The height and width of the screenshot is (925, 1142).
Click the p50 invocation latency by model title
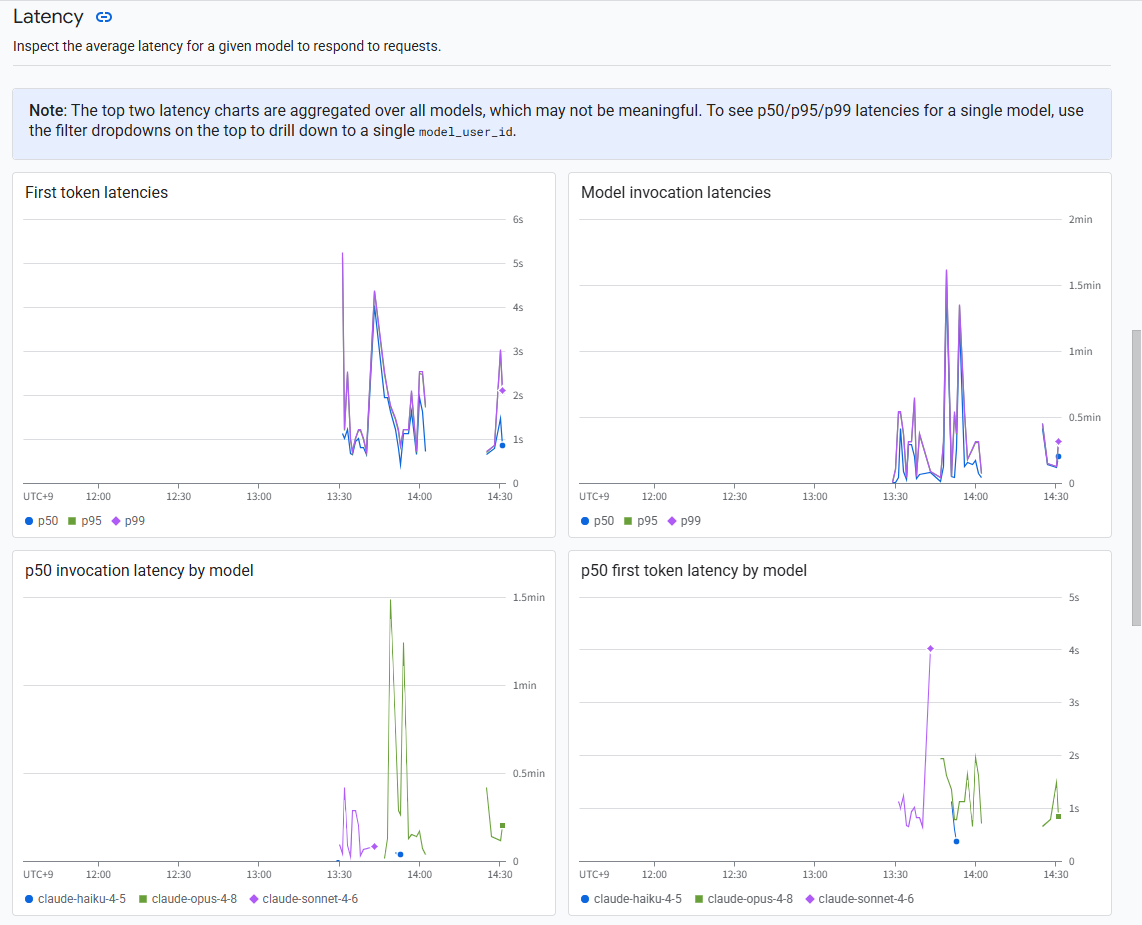point(139,570)
